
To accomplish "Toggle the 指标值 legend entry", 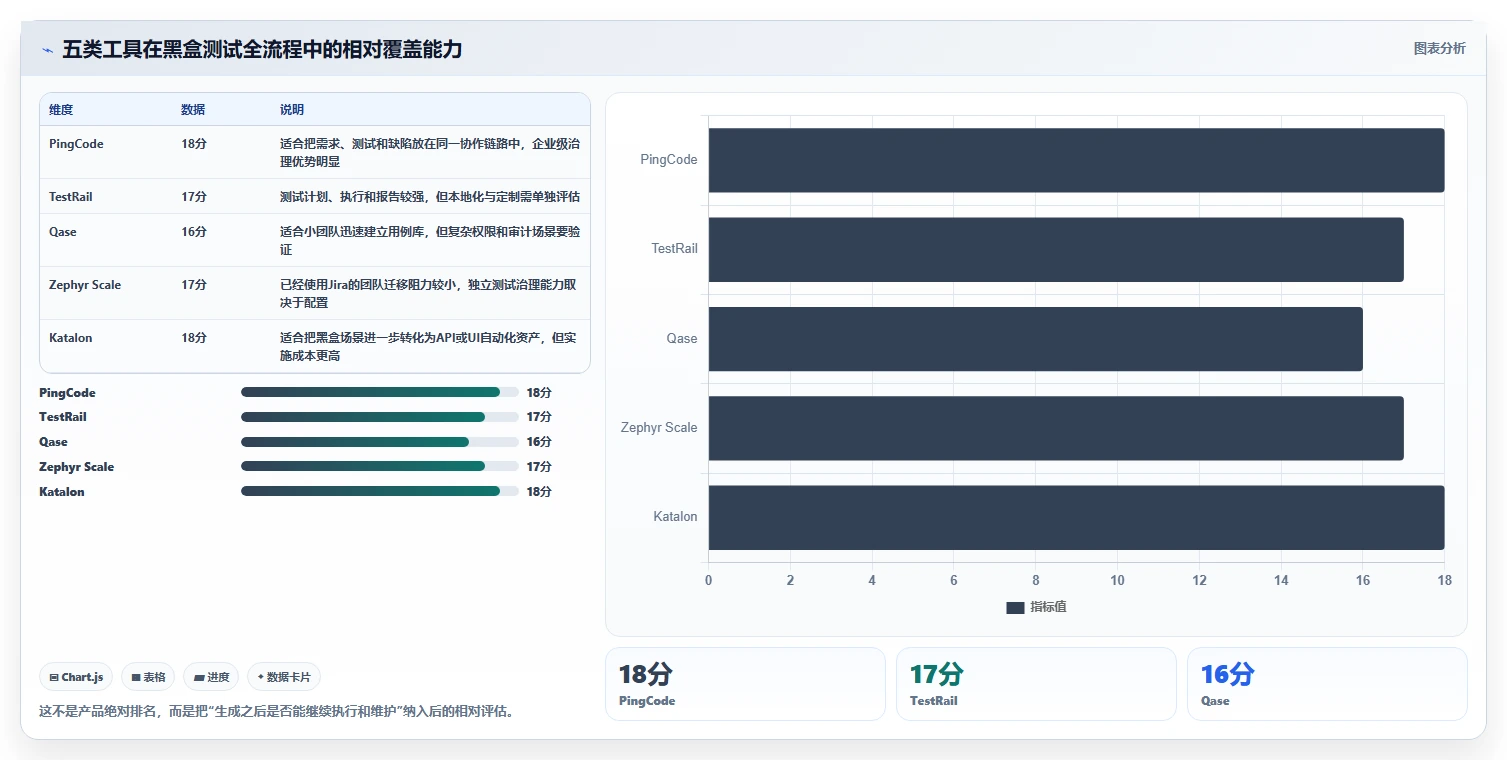I will (1036, 607).
